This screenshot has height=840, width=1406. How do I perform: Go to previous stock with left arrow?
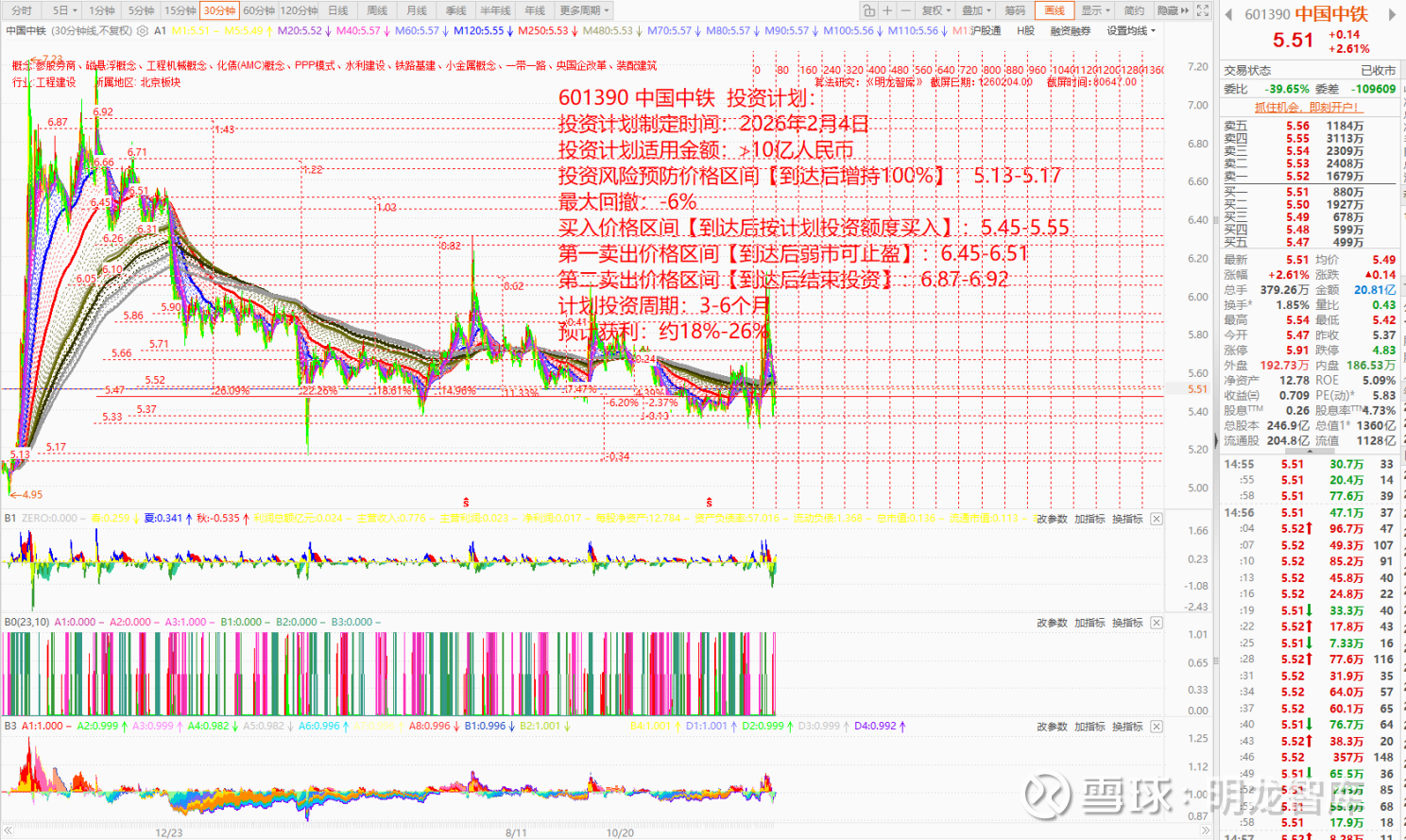pos(1229,14)
